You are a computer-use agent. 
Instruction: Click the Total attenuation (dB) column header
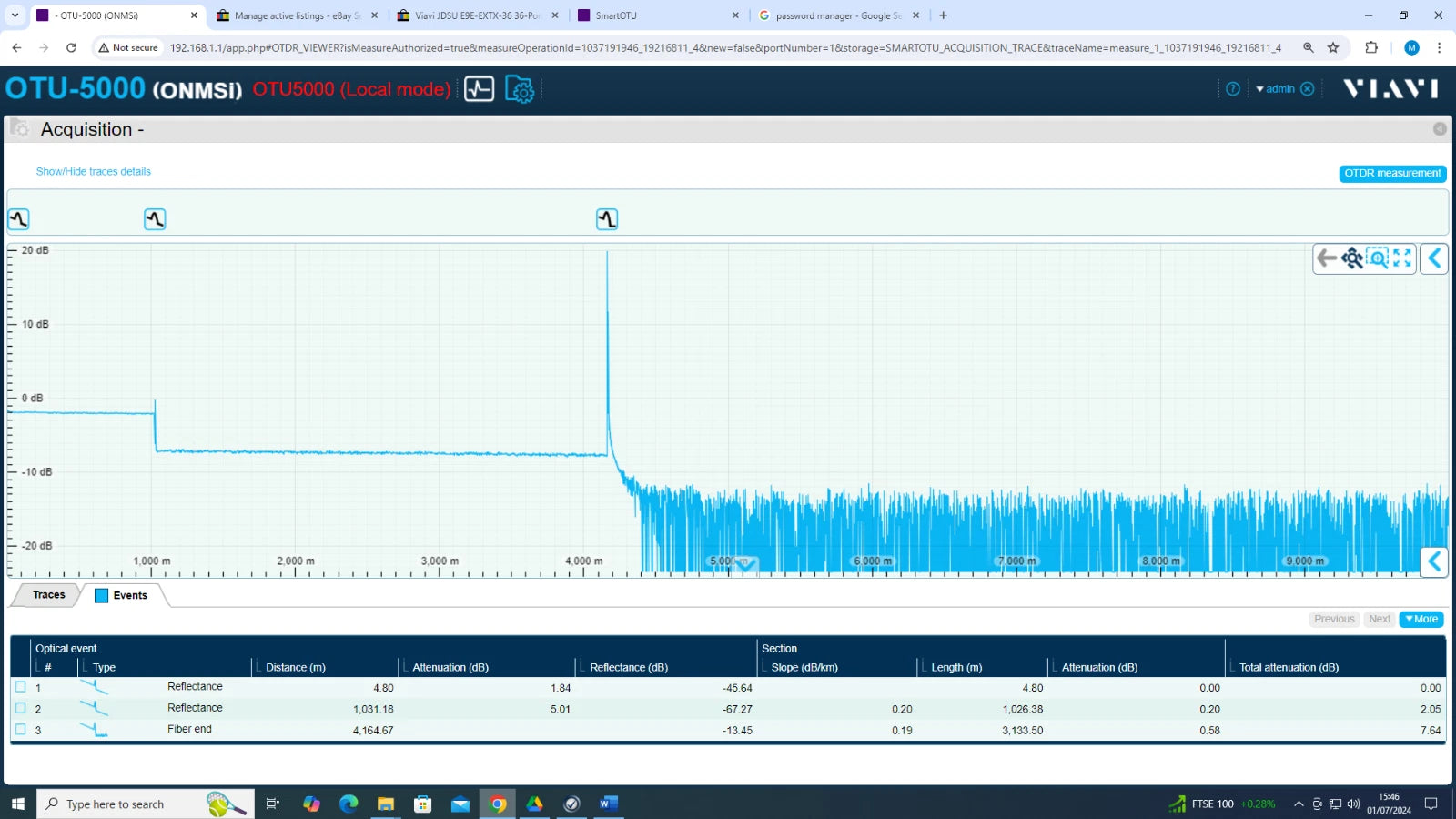coord(1289,667)
